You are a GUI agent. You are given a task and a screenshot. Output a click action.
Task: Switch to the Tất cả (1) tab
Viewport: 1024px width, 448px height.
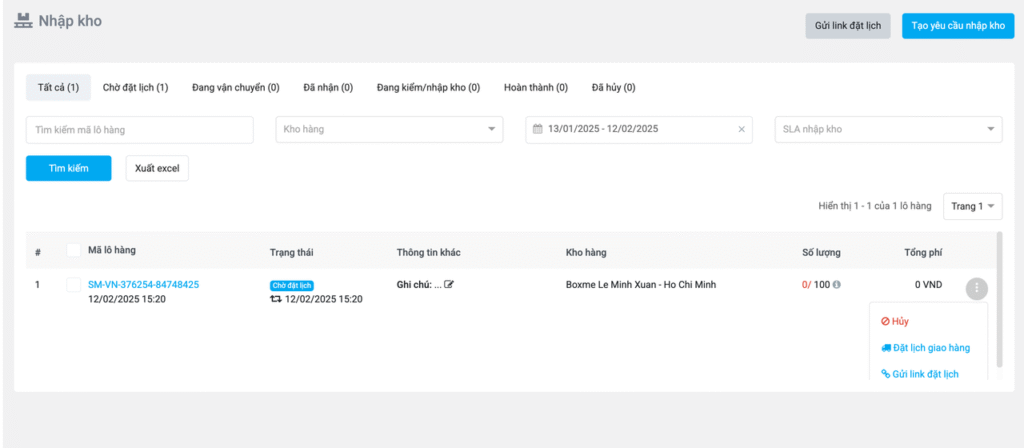(x=58, y=88)
